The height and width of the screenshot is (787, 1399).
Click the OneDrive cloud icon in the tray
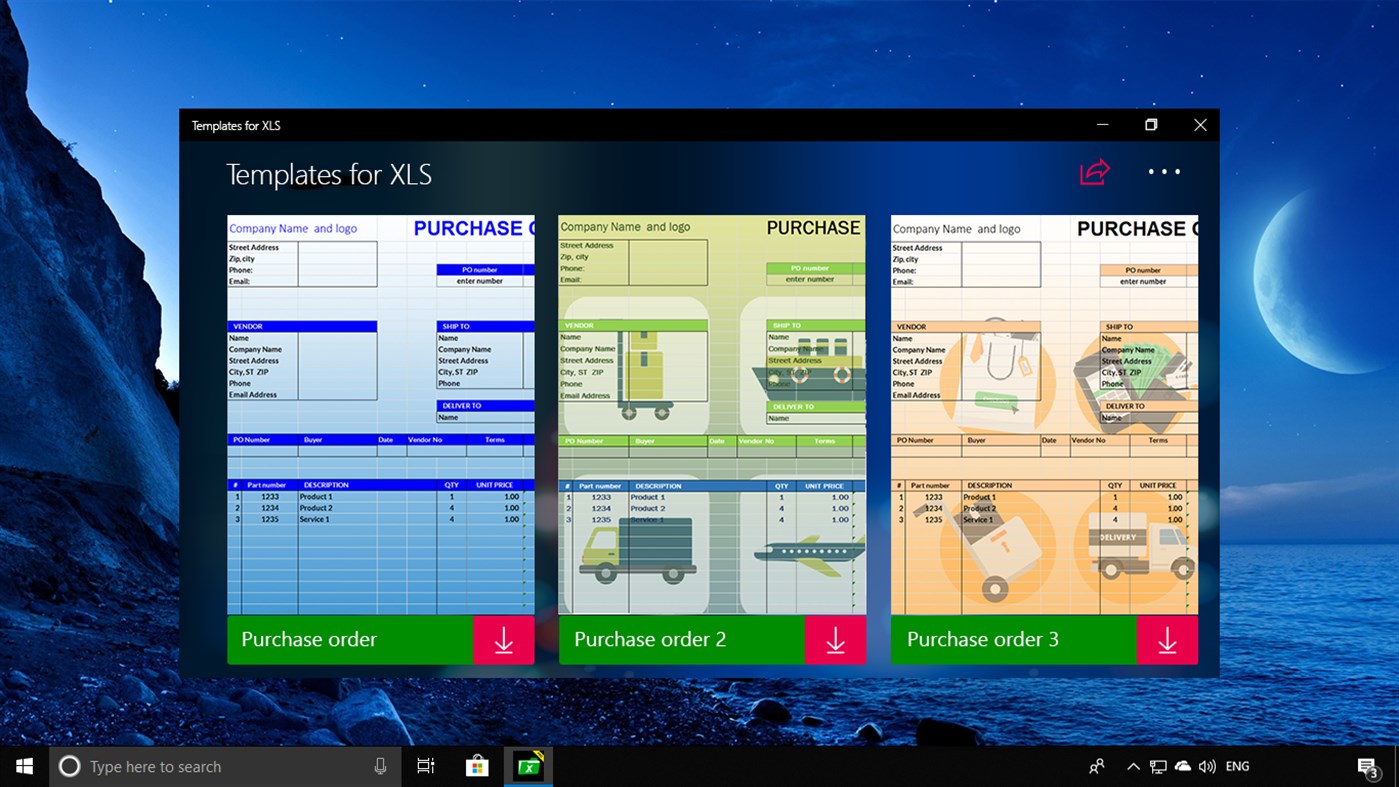(x=1182, y=766)
